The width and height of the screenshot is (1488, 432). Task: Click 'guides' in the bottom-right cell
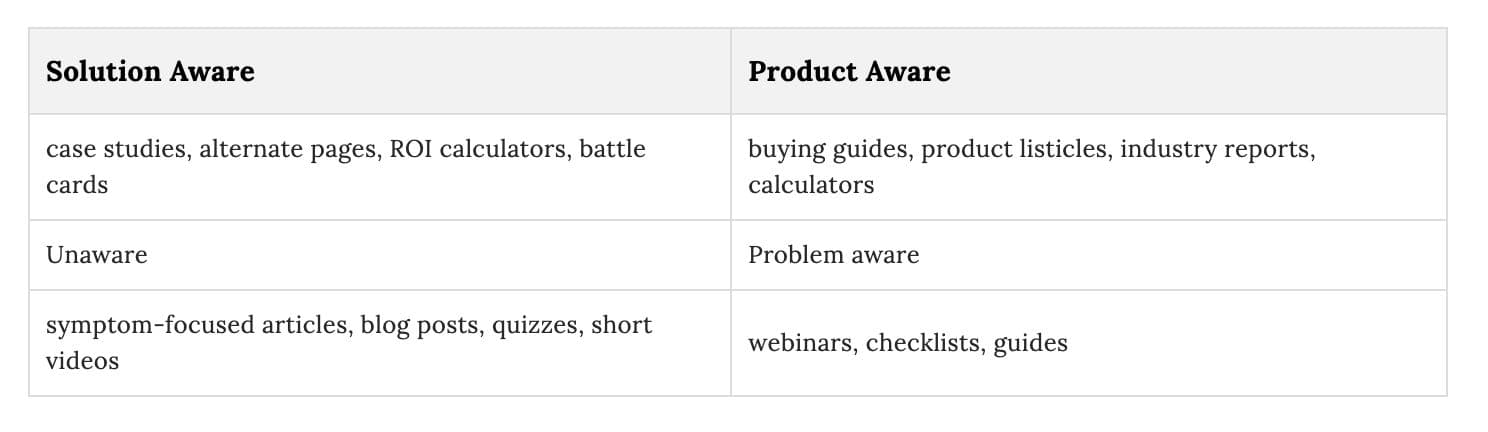click(x=1030, y=344)
